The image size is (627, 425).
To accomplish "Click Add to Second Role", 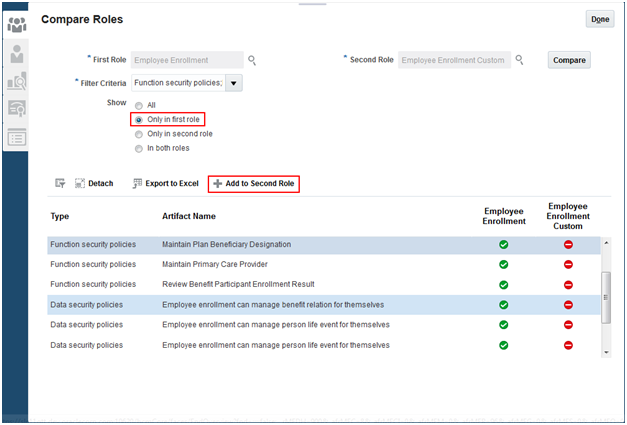I will point(254,184).
